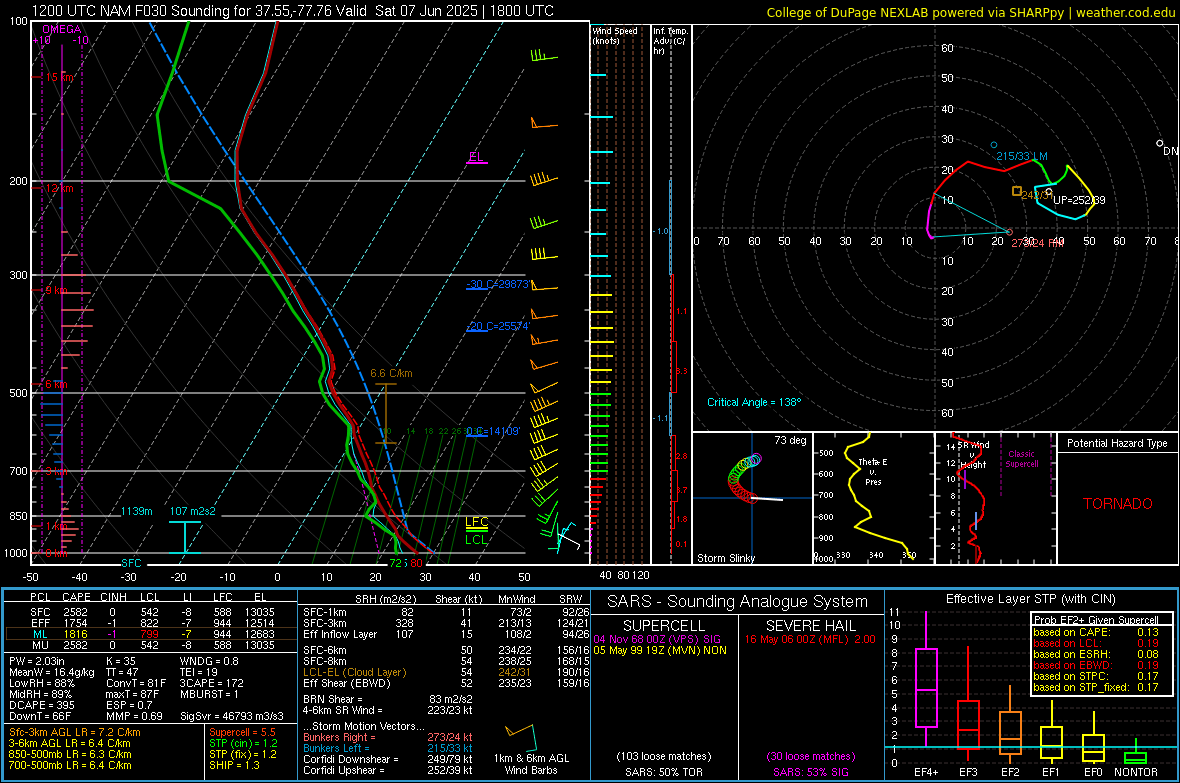
Task: Click the DCAPE = 395 value
Action: (x=42, y=705)
